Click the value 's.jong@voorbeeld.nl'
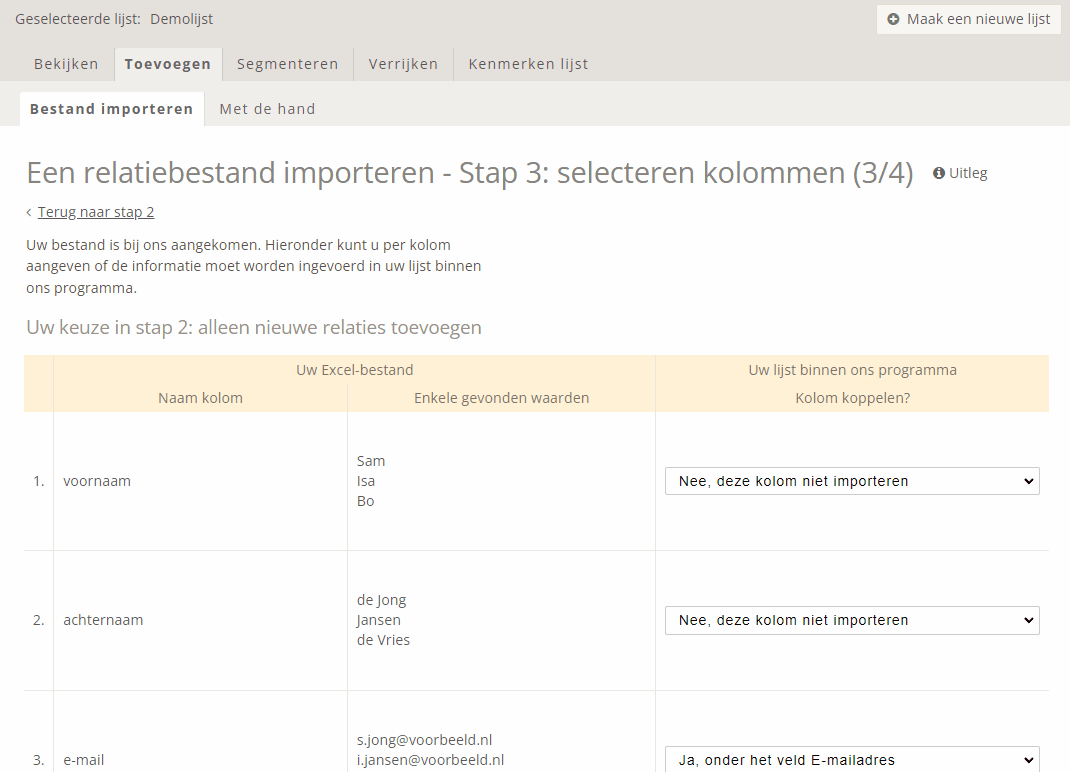Viewport: 1070px width, 772px height. click(x=424, y=740)
